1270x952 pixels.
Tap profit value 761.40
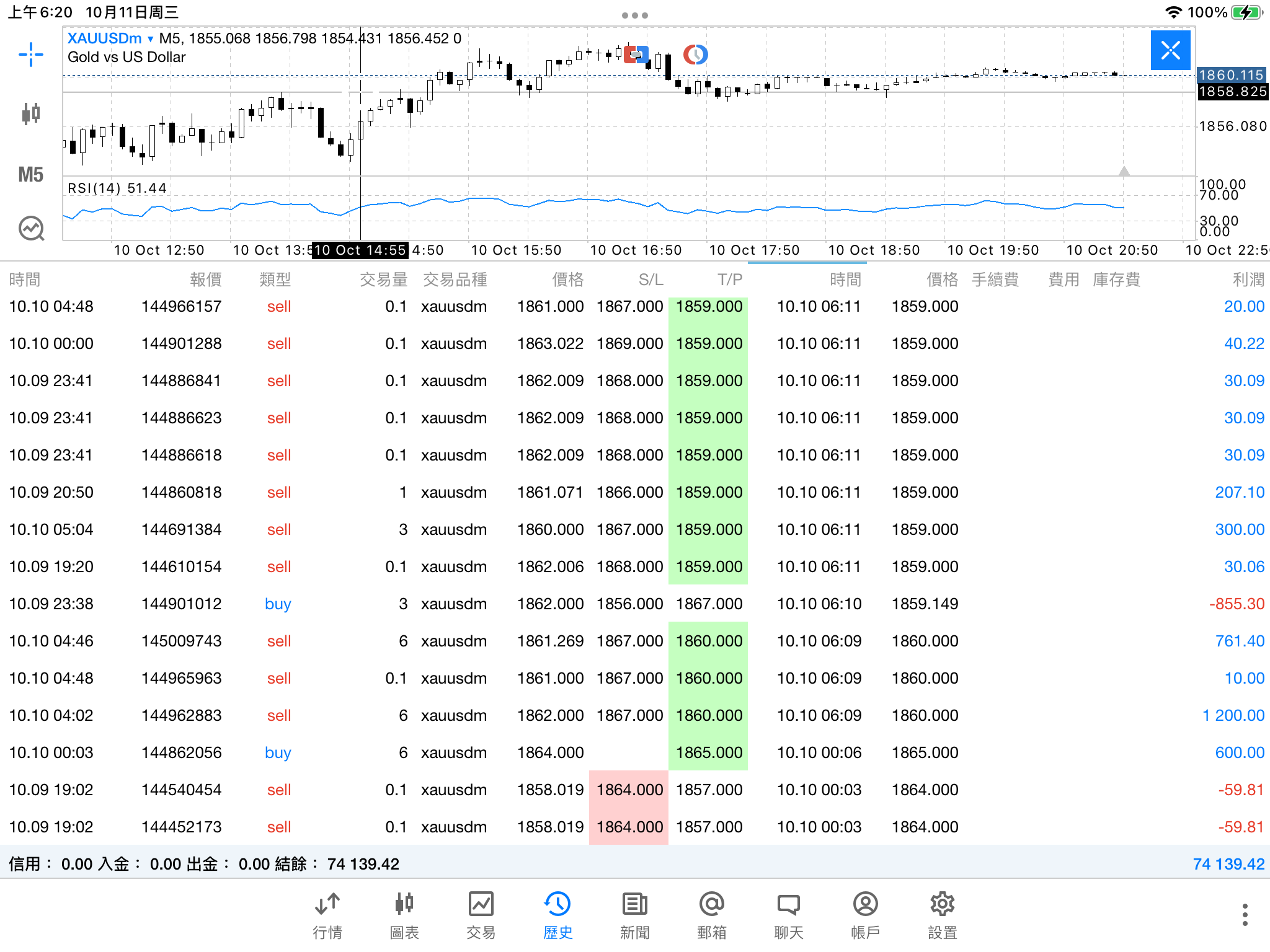tap(1240, 641)
